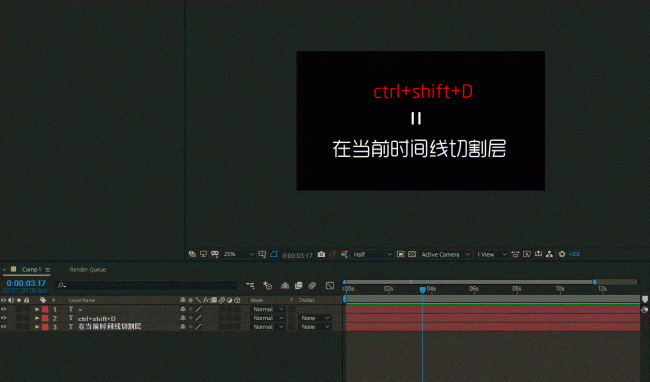
Task: Open Normal blend mode dropdown for layer 3
Action: pos(268,327)
